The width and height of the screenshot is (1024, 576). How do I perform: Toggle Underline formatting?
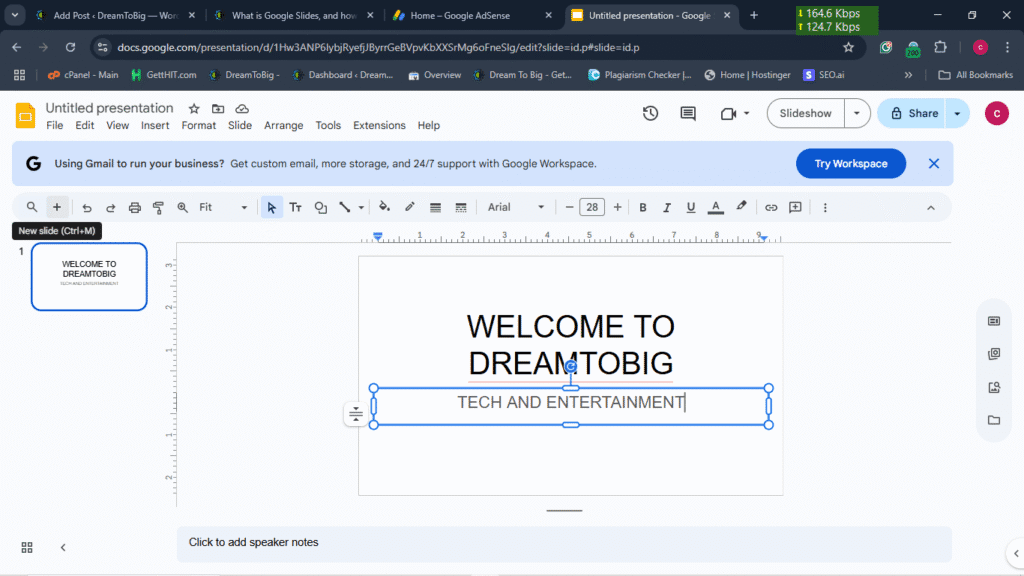(x=691, y=207)
